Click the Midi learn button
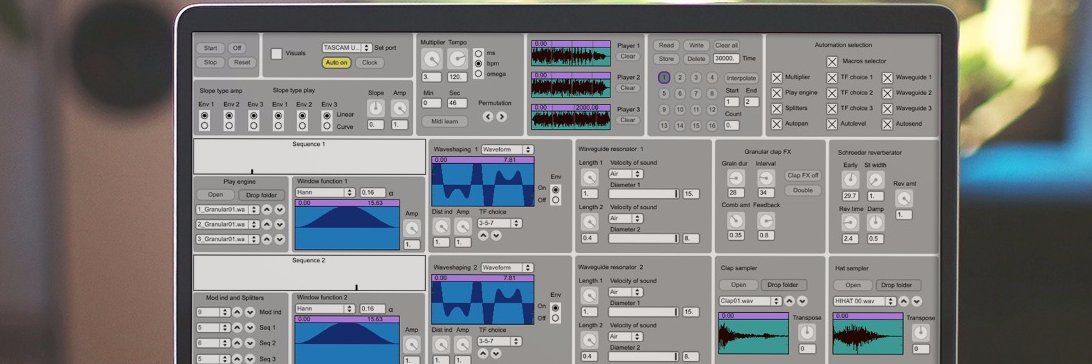The height and width of the screenshot is (364, 1092). (445, 121)
